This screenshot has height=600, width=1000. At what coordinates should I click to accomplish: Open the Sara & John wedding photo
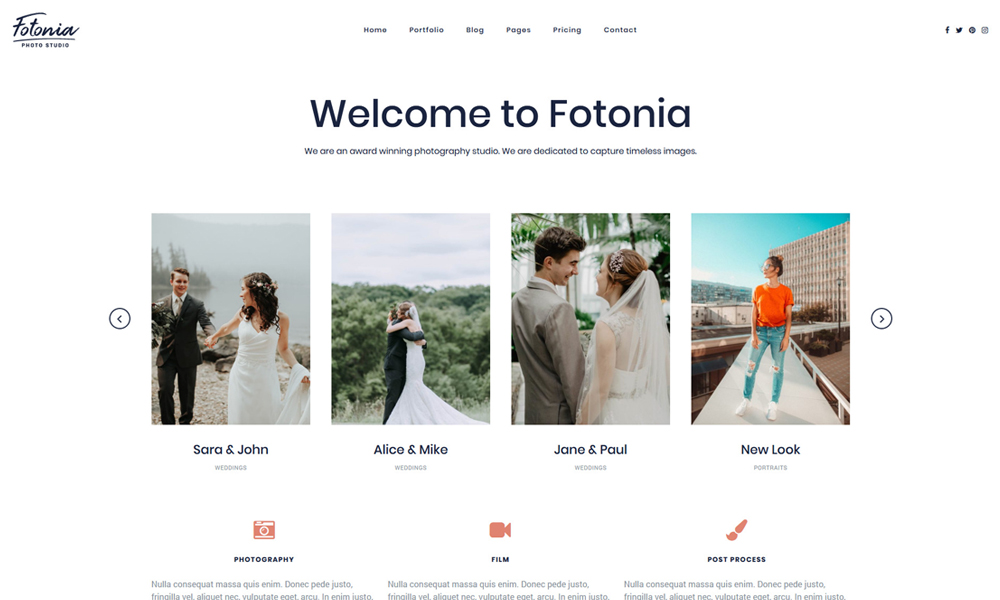[x=231, y=319]
